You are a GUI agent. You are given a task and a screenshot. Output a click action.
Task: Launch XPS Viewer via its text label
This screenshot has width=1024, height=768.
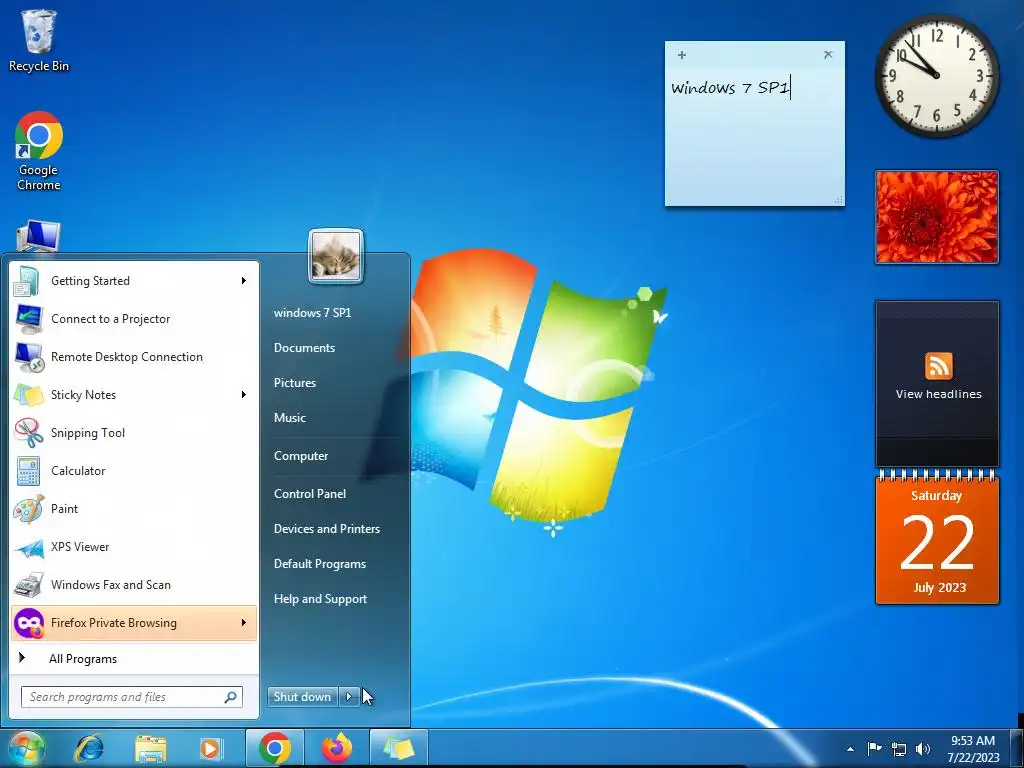point(80,547)
